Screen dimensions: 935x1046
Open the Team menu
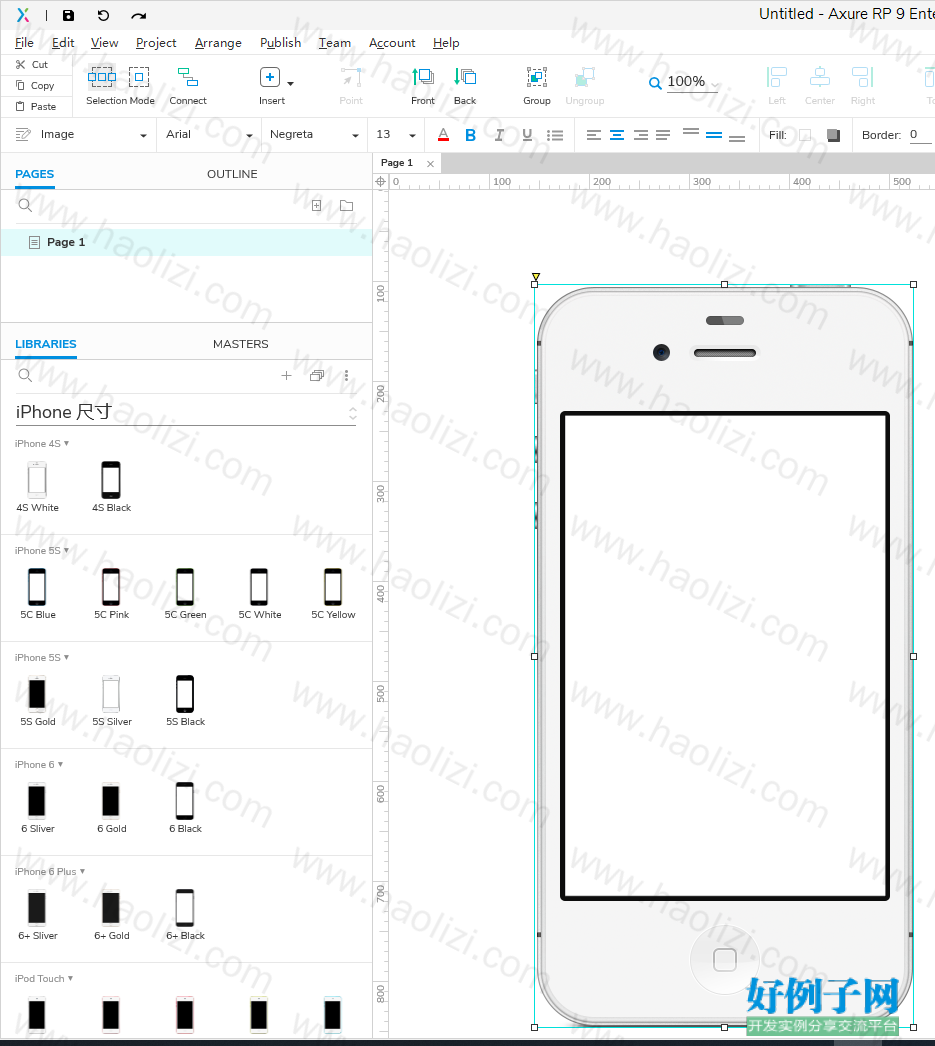pos(334,43)
